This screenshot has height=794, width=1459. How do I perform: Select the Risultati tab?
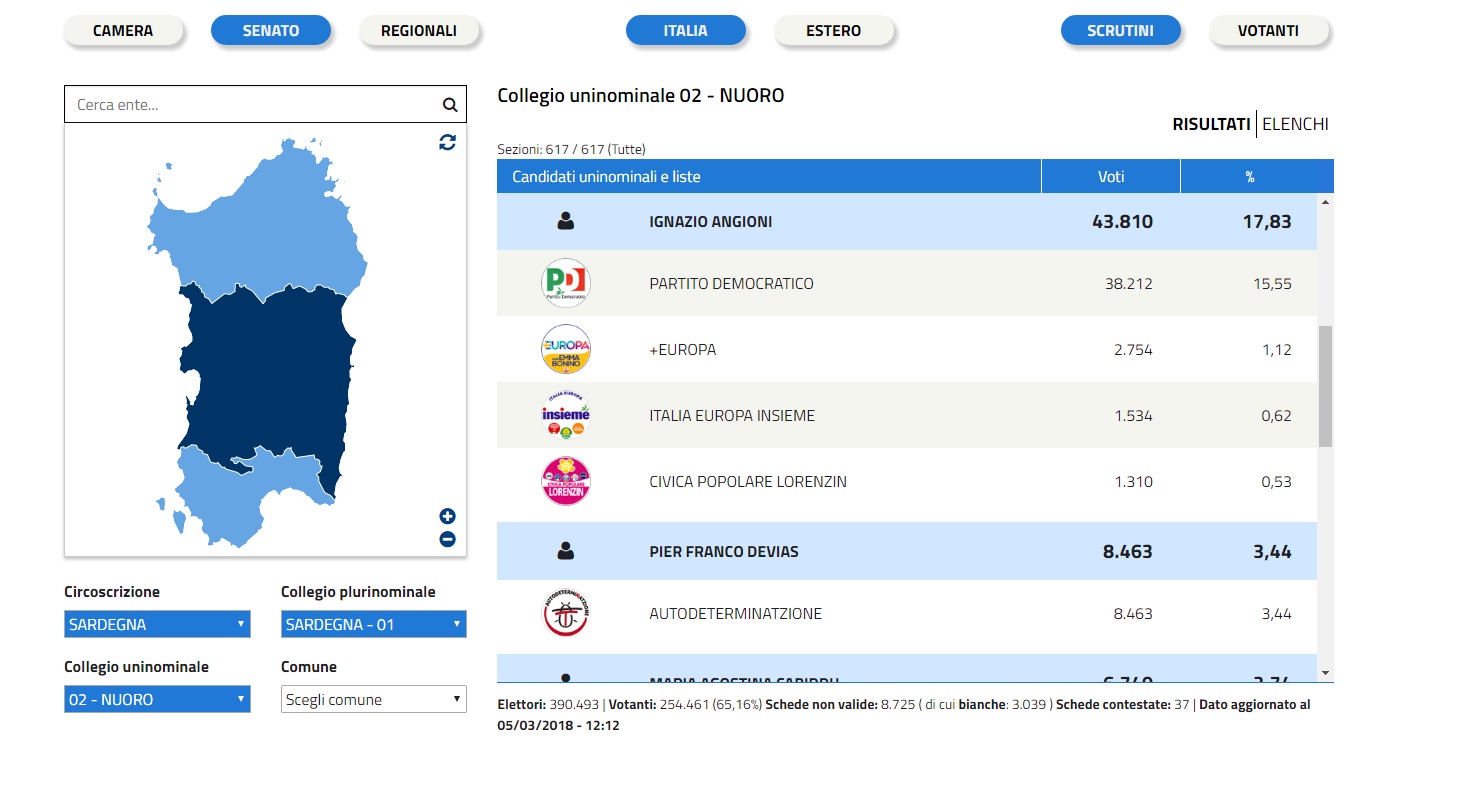1211,125
